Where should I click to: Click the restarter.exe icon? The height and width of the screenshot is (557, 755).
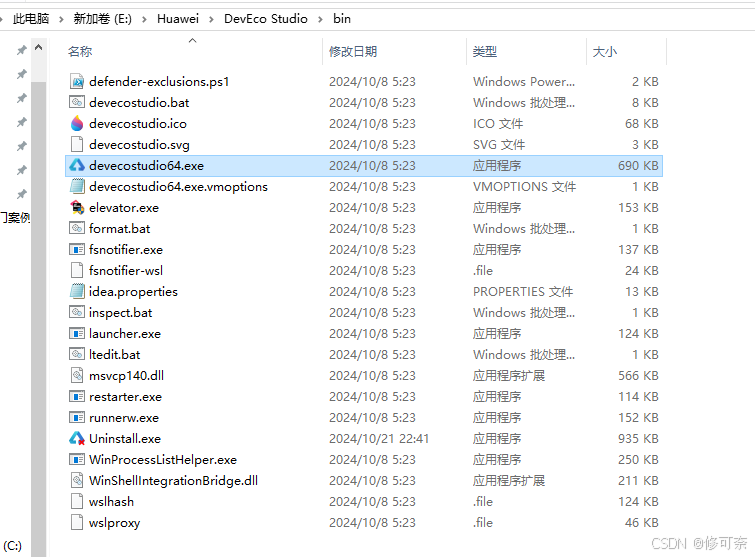coord(77,396)
